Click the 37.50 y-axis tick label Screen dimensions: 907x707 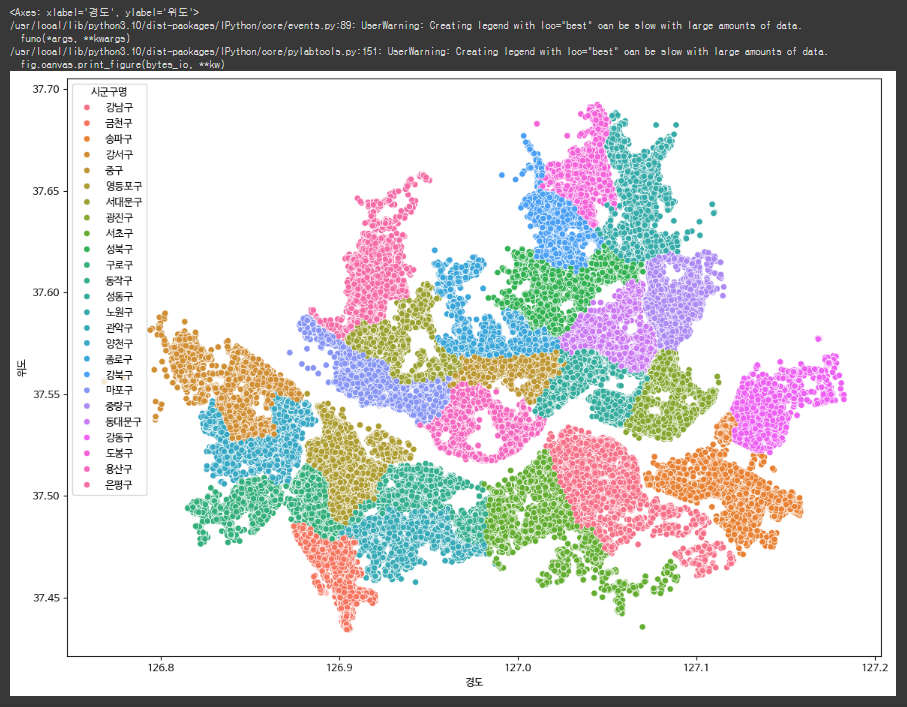coord(46,496)
